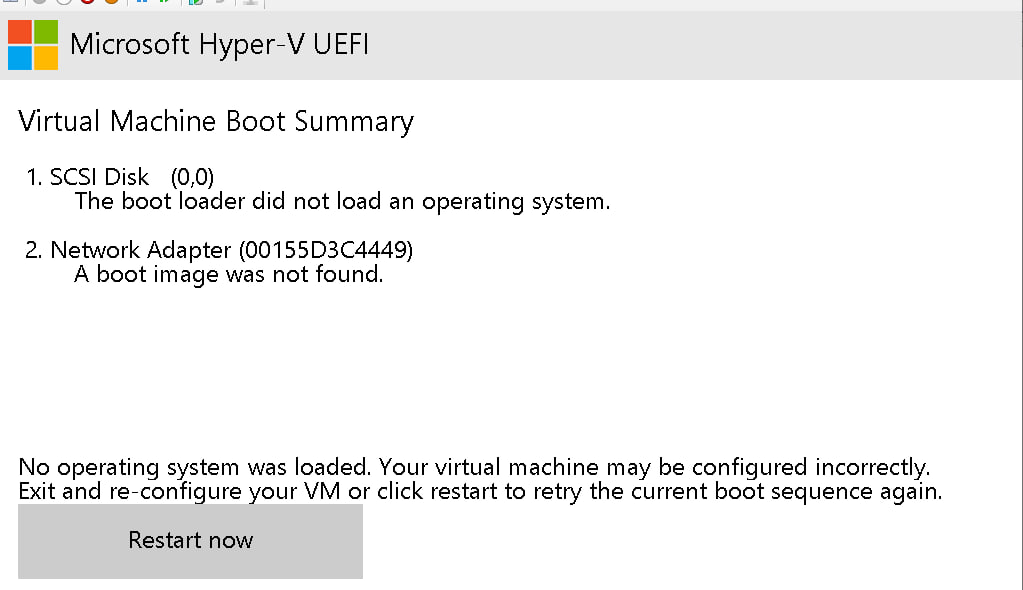Click the Microsoft Hyper-V UEFI title
Viewport: 1023px width, 590px height.
[219, 45]
